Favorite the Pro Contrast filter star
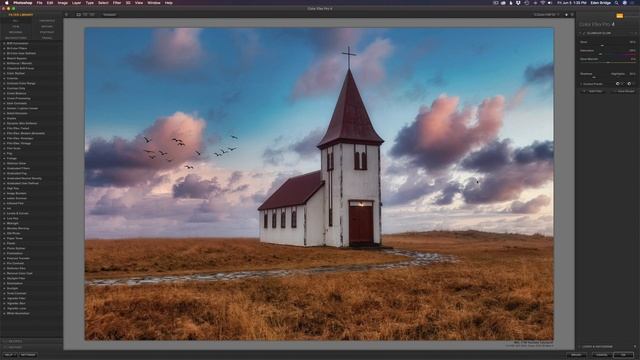This screenshot has height=360, width=640. pos(4,263)
